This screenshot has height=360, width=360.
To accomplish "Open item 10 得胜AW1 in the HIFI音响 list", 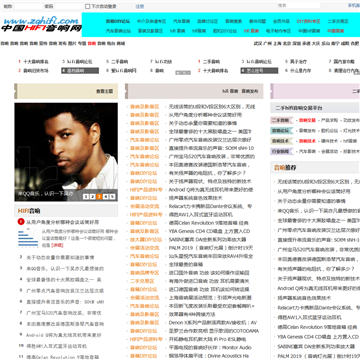I will 57,346.
